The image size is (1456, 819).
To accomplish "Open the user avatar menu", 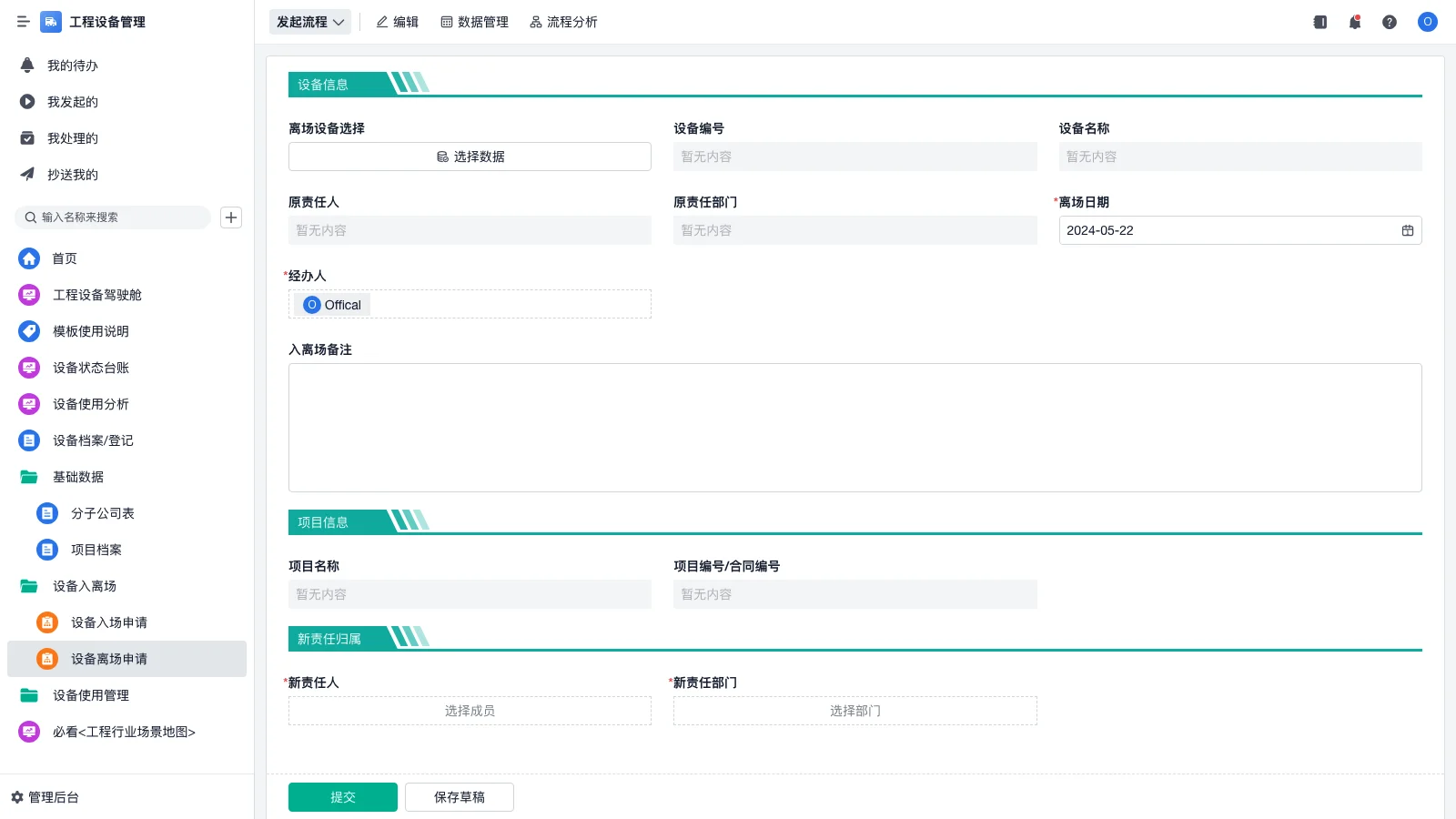I will point(1428,22).
